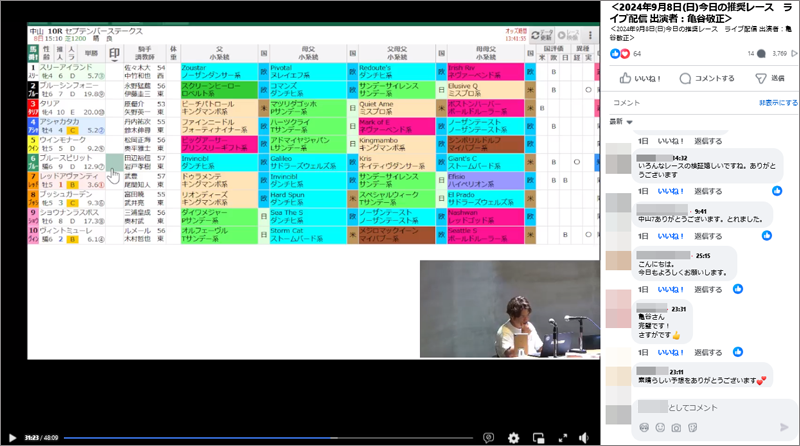Open video settings gear
The image size is (800, 446).
(513, 438)
